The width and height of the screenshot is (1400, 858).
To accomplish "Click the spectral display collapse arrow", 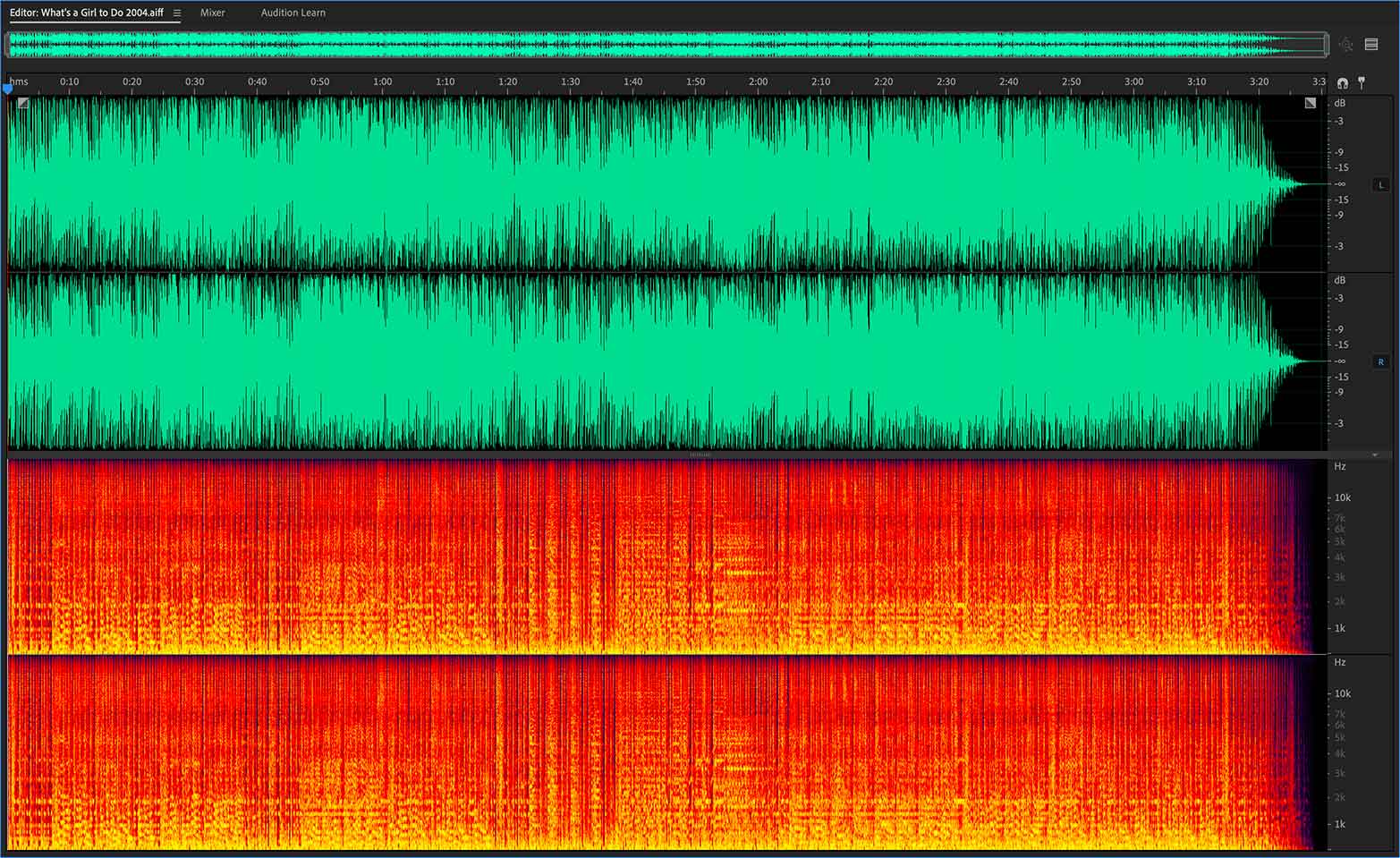I will (1375, 455).
